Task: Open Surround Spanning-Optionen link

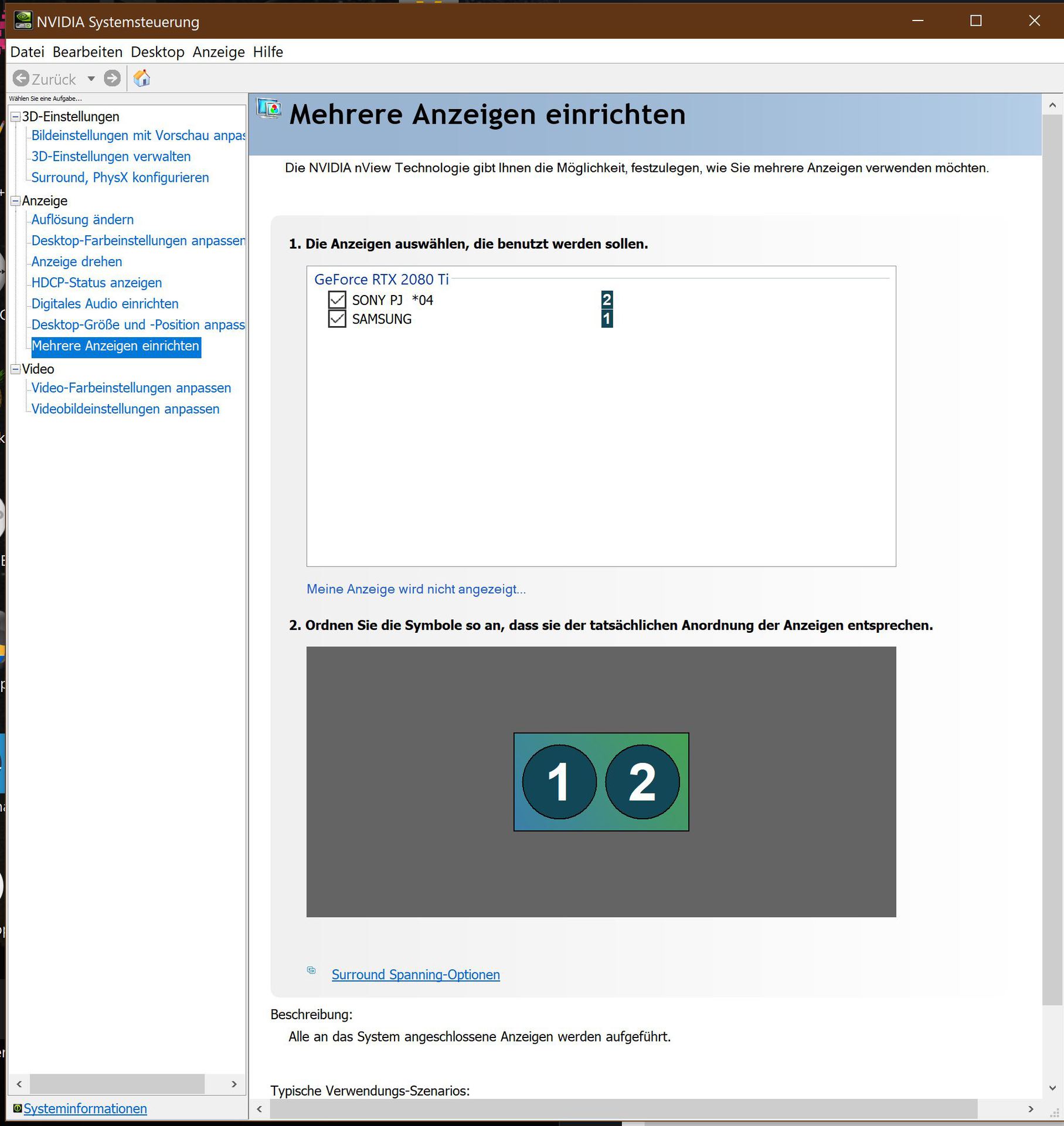Action: (x=416, y=974)
